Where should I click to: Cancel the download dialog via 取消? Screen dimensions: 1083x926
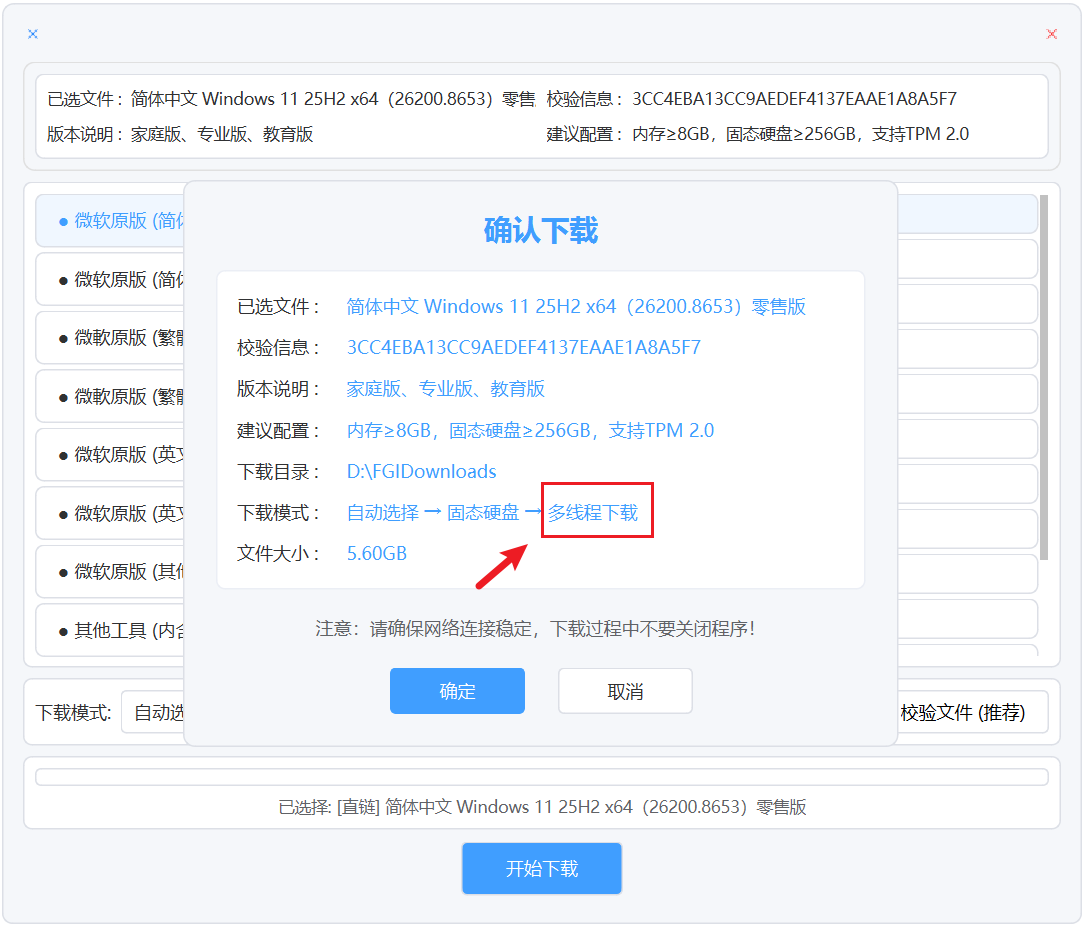point(625,691)
